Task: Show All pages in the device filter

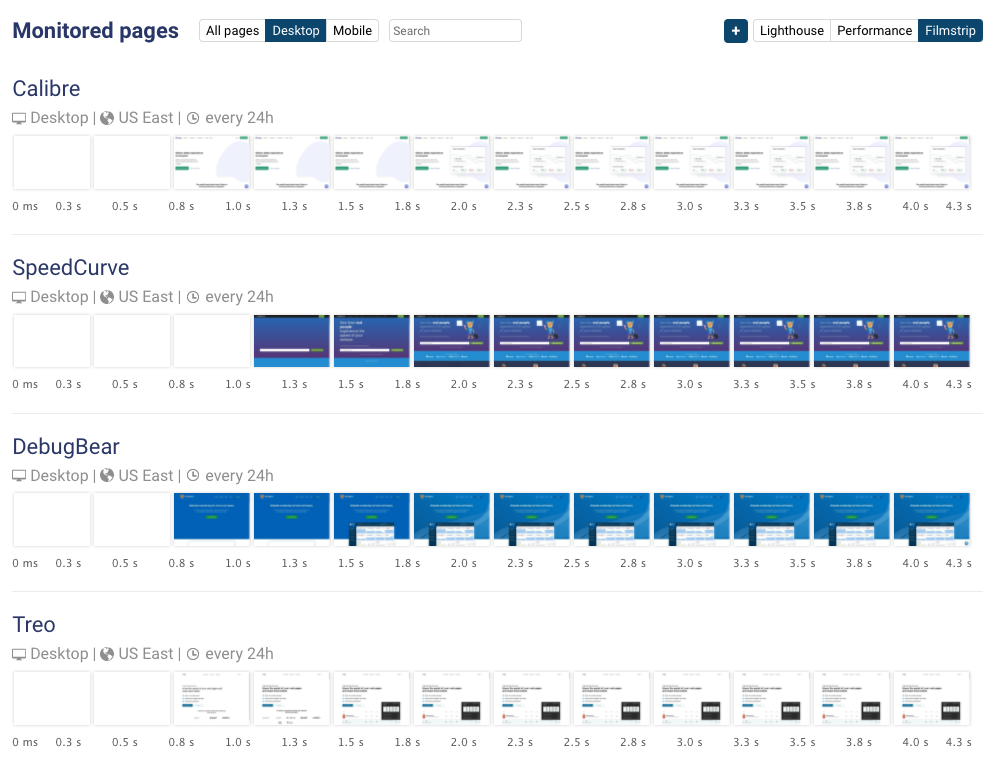Action: (x=232, y=31)
